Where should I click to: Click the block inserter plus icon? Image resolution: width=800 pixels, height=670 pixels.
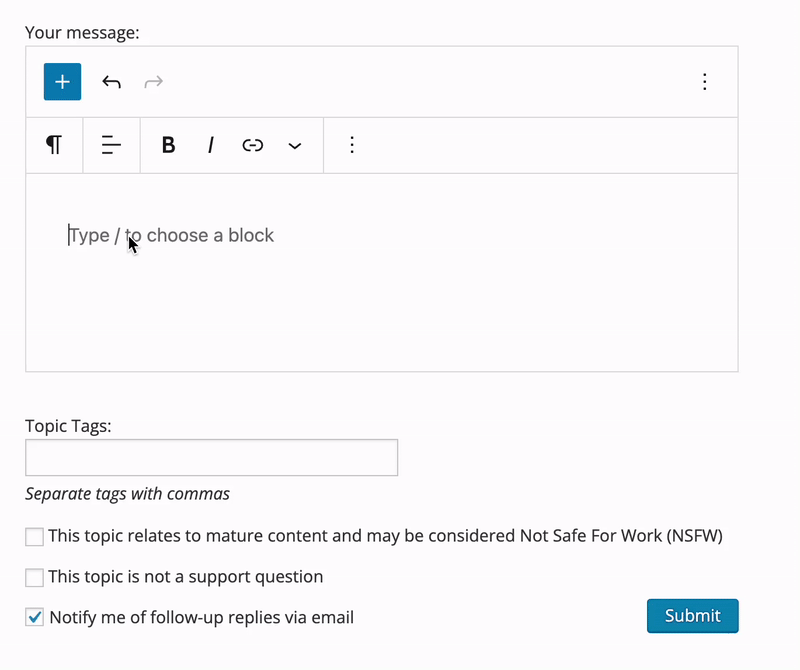62,81
